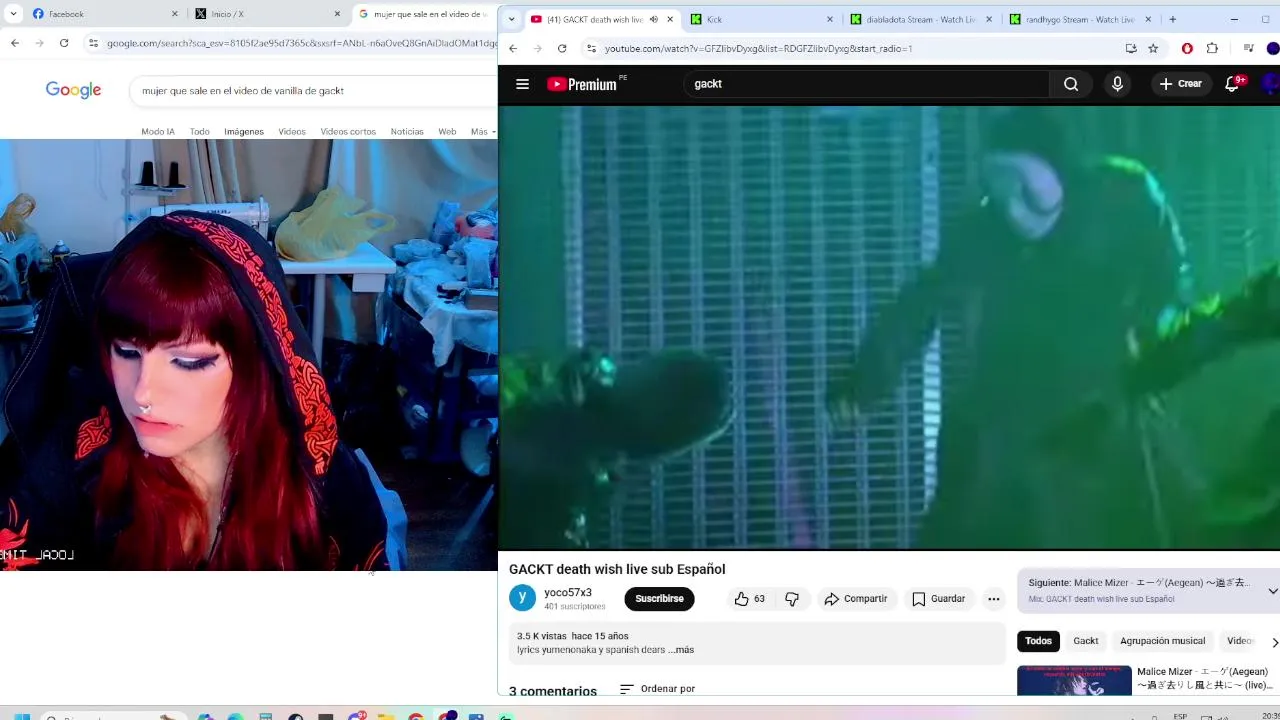Screen dimensions: 1280x720
Task: Close the diabladota Stream tab
Action: (x=989, y=19)
